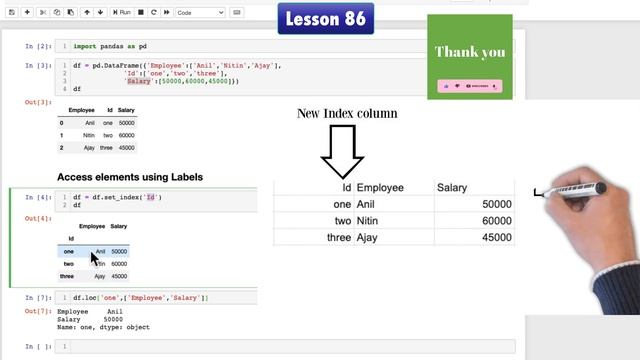Click the 'In [7]:' prompt label

(38, 298)
